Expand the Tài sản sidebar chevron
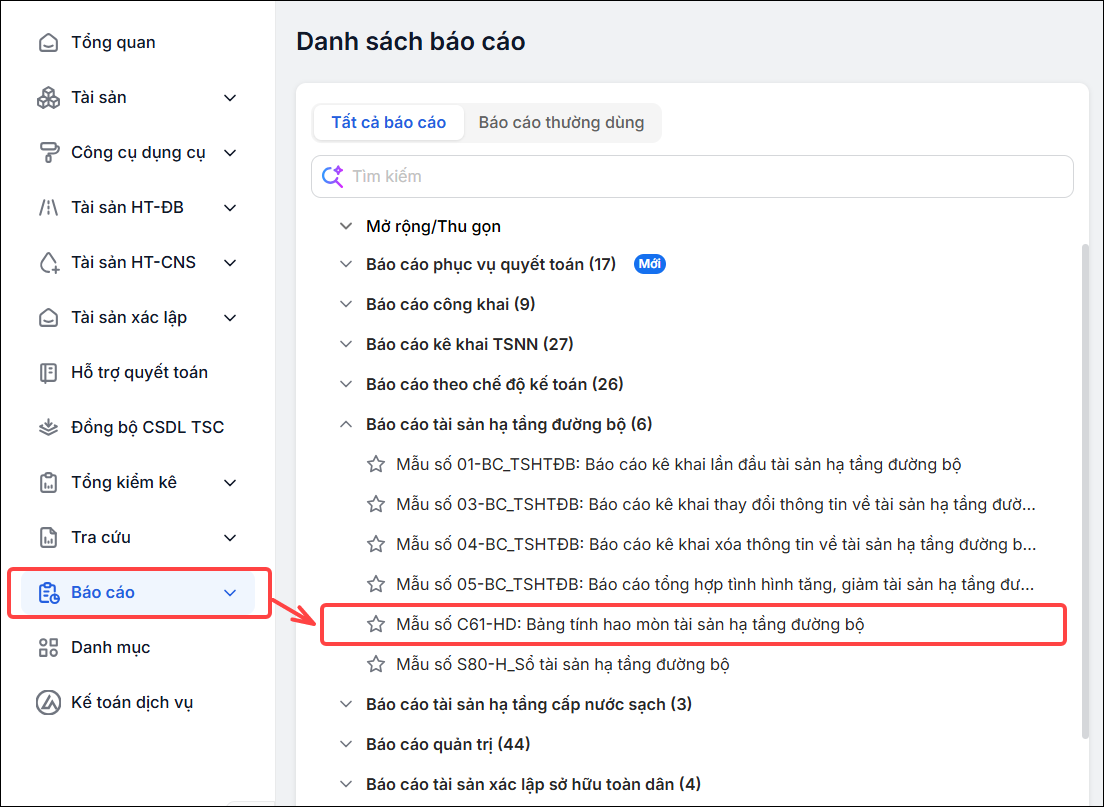The width and height of the screenshot is (1104, 807). 230,97
